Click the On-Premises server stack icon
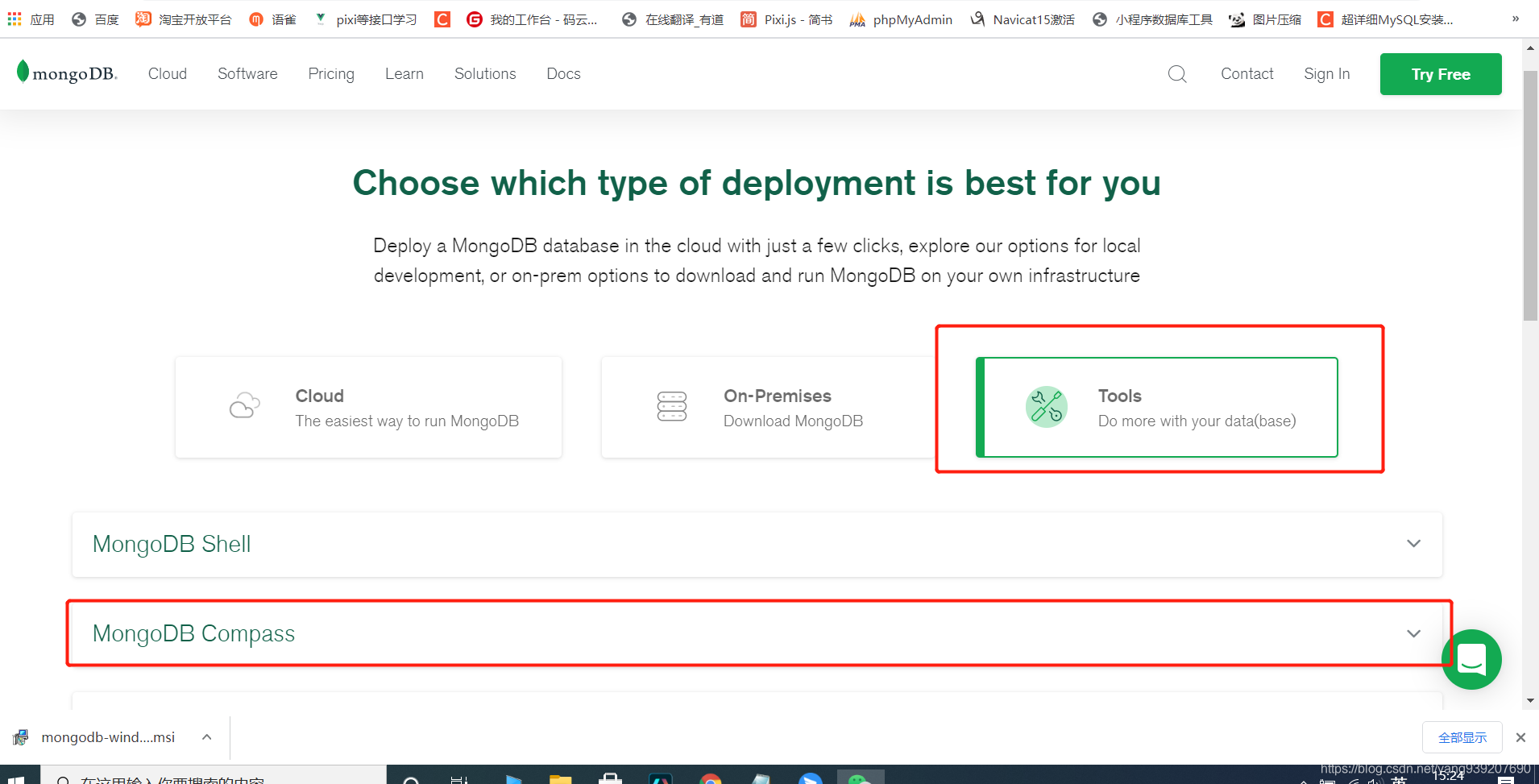The width and height of the screenshot is (1539, 784). coord(672,406)
